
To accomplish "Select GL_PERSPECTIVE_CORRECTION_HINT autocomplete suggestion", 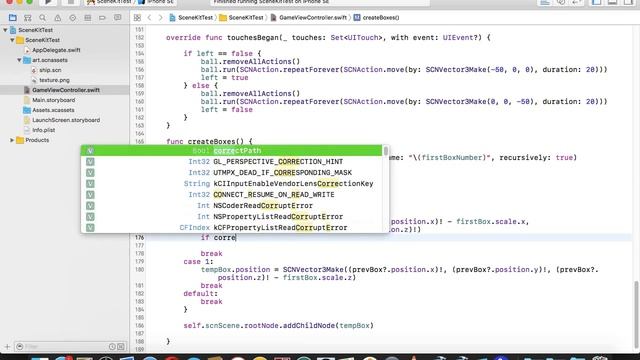I will coord(231,162).
